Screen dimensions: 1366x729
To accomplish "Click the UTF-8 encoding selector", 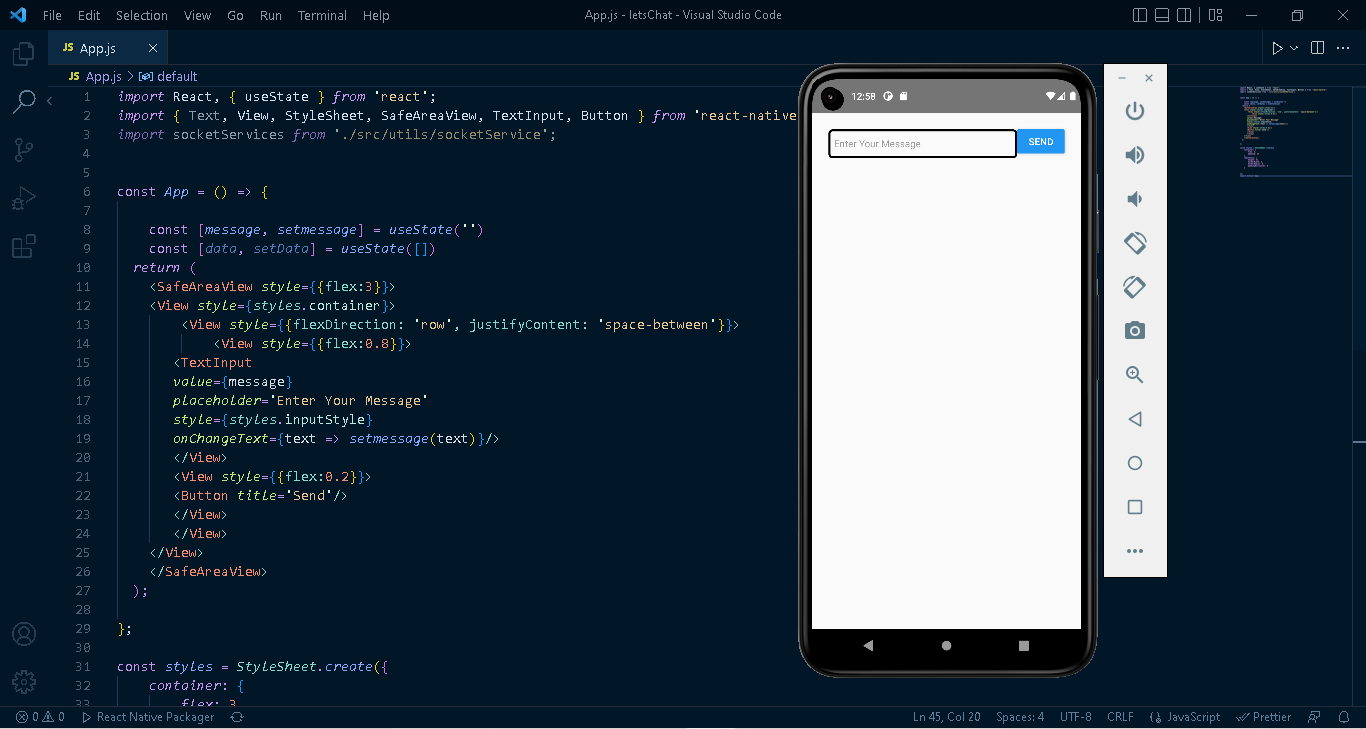I will coord(1075,717).
